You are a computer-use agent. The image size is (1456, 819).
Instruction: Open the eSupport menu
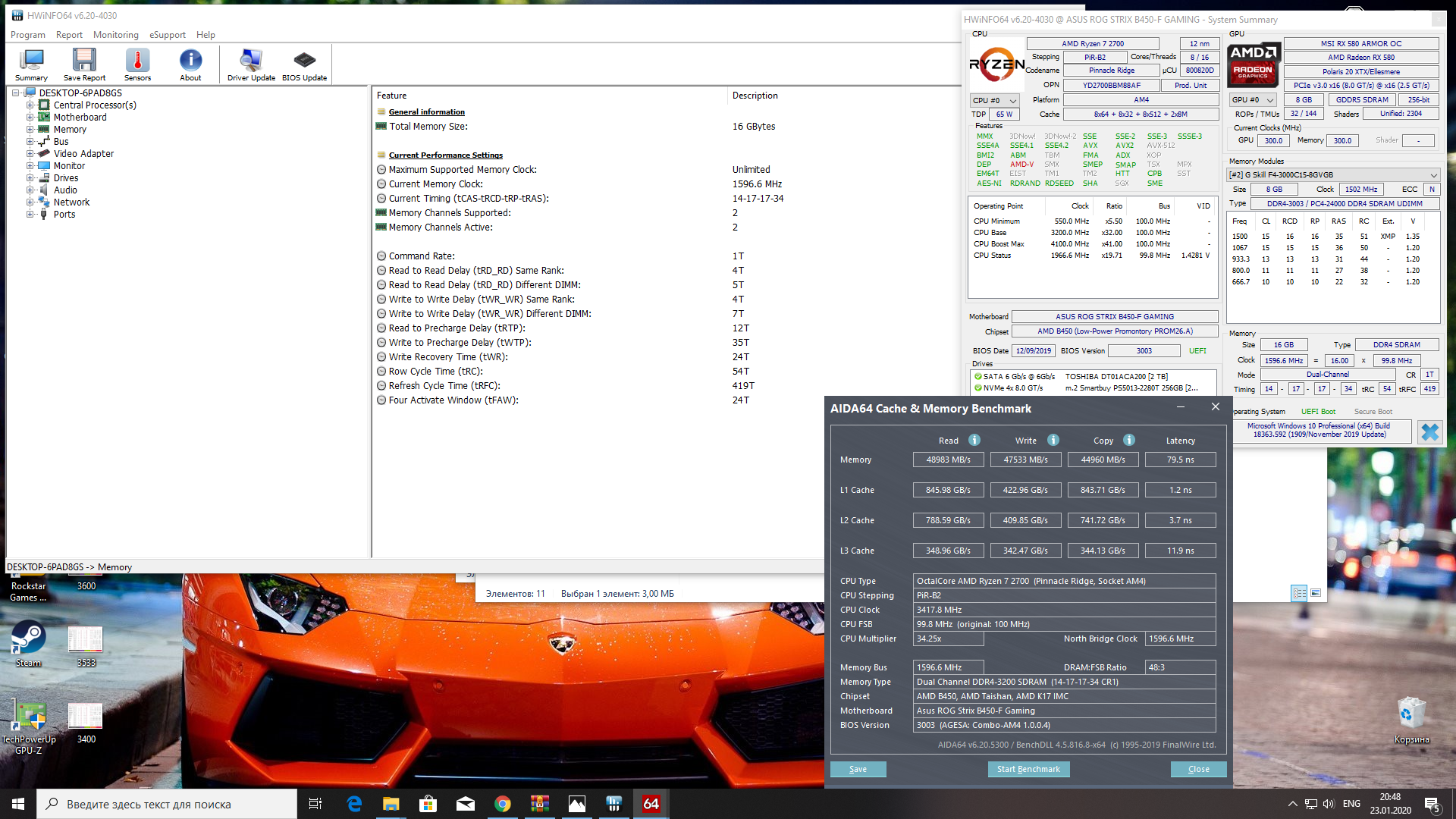167,35
